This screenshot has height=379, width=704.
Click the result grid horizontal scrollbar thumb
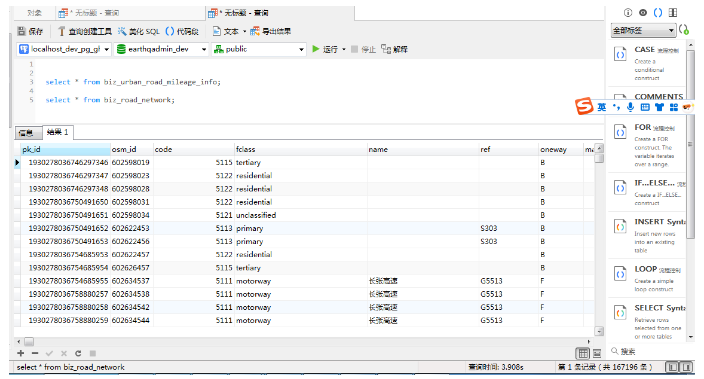pos(29,341)
